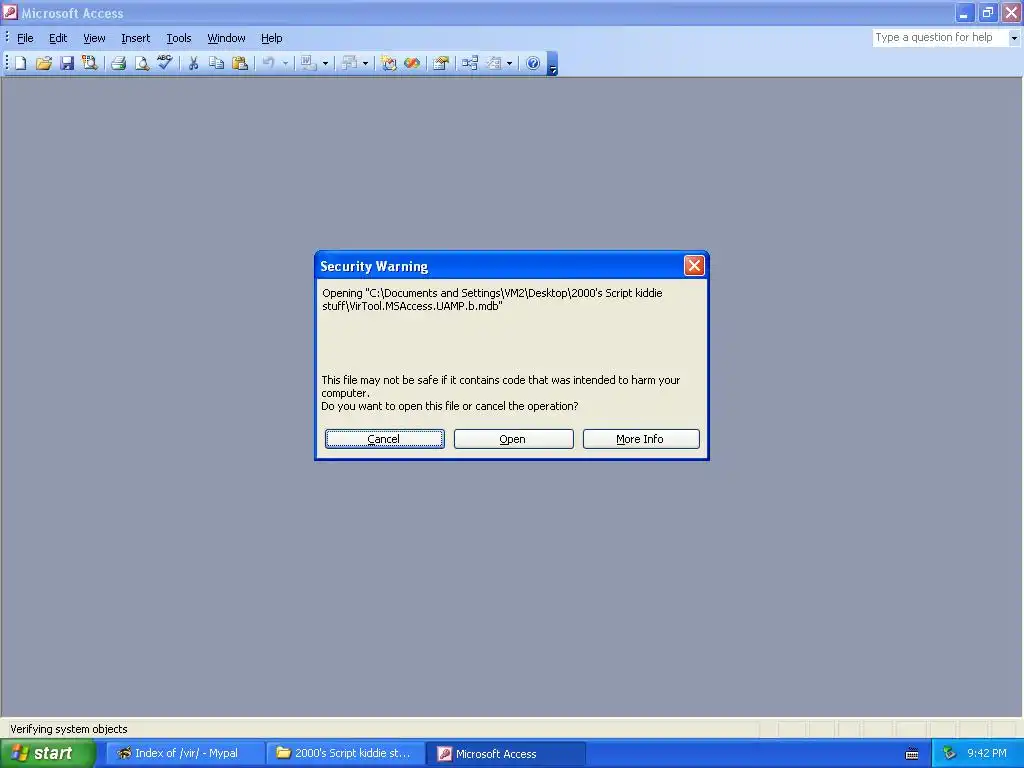This screenshot has height=768, width=1024.
Task: Open the Analyze dropdown arrow
Action: (x=365, y=63)
